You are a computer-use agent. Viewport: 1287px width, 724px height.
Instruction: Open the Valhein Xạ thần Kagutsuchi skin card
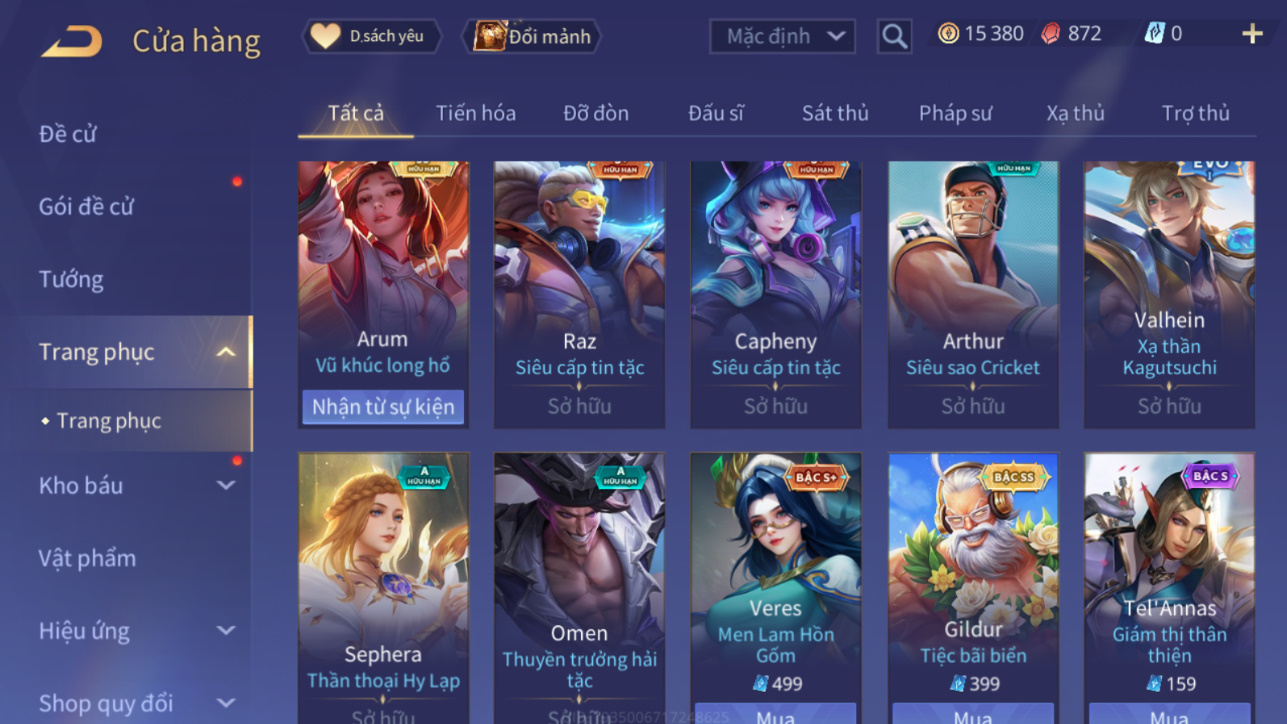[1169, 295]
